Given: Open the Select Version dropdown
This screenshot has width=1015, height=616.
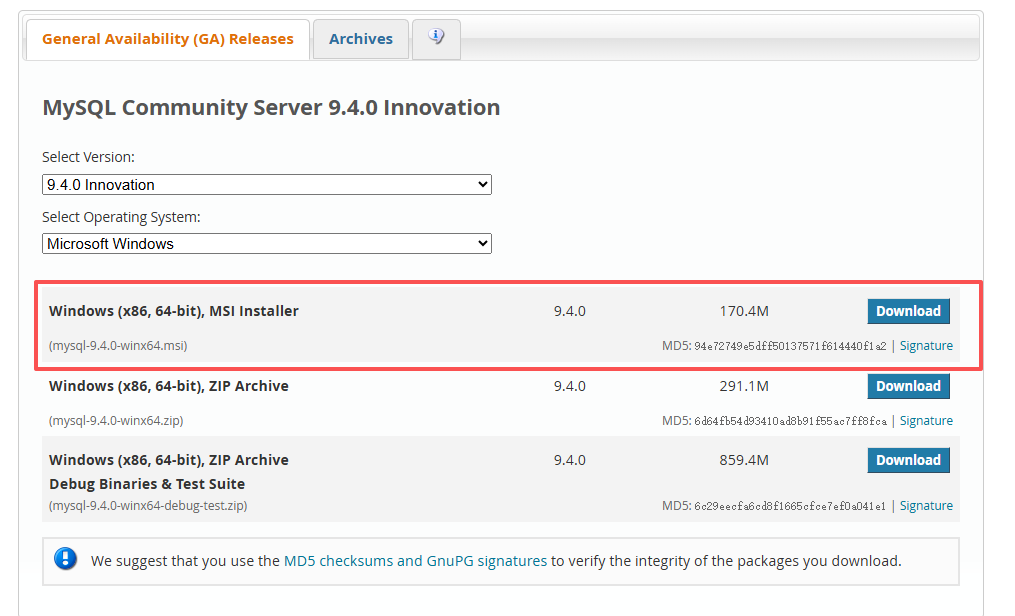Looking at the screenshot, I should pyautogui.click(x=267, y=184).
